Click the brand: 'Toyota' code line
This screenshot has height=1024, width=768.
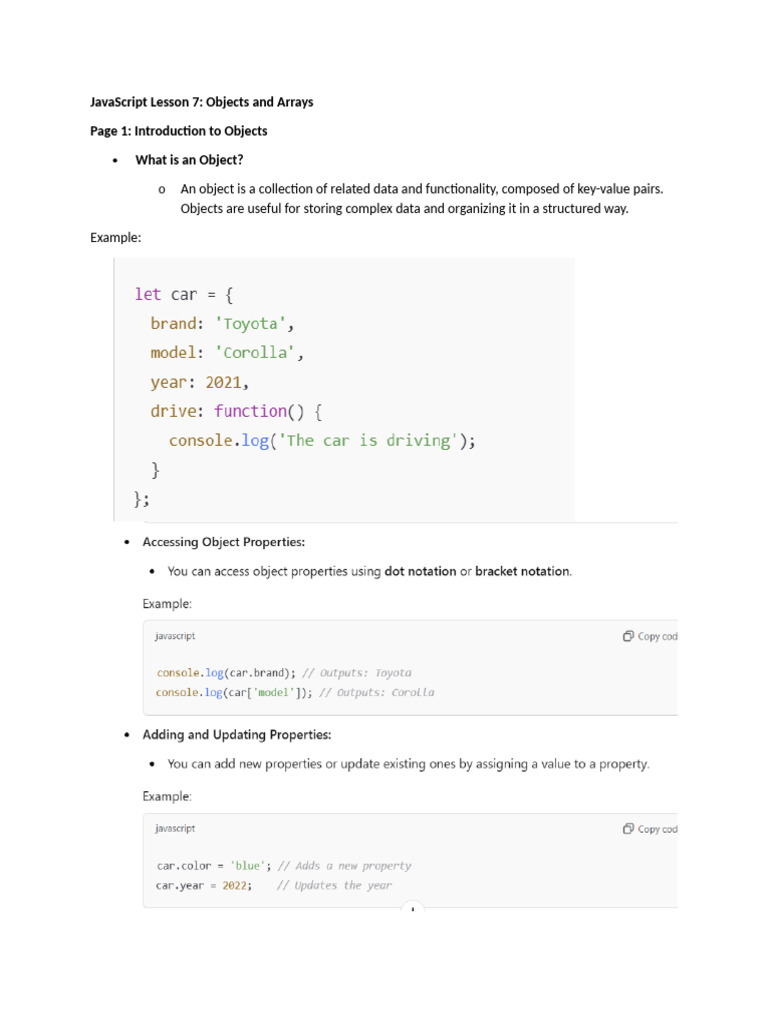tap(222, 323)
